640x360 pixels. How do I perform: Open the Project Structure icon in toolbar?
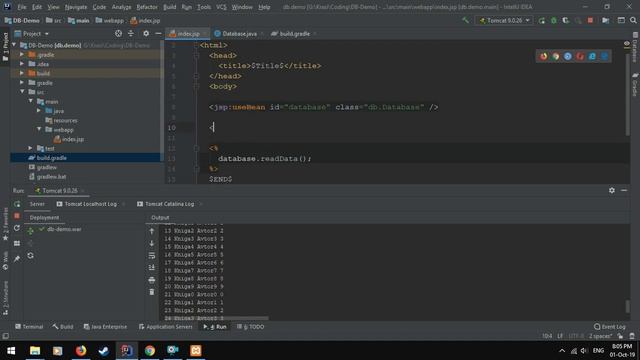(x=606, y=20)
